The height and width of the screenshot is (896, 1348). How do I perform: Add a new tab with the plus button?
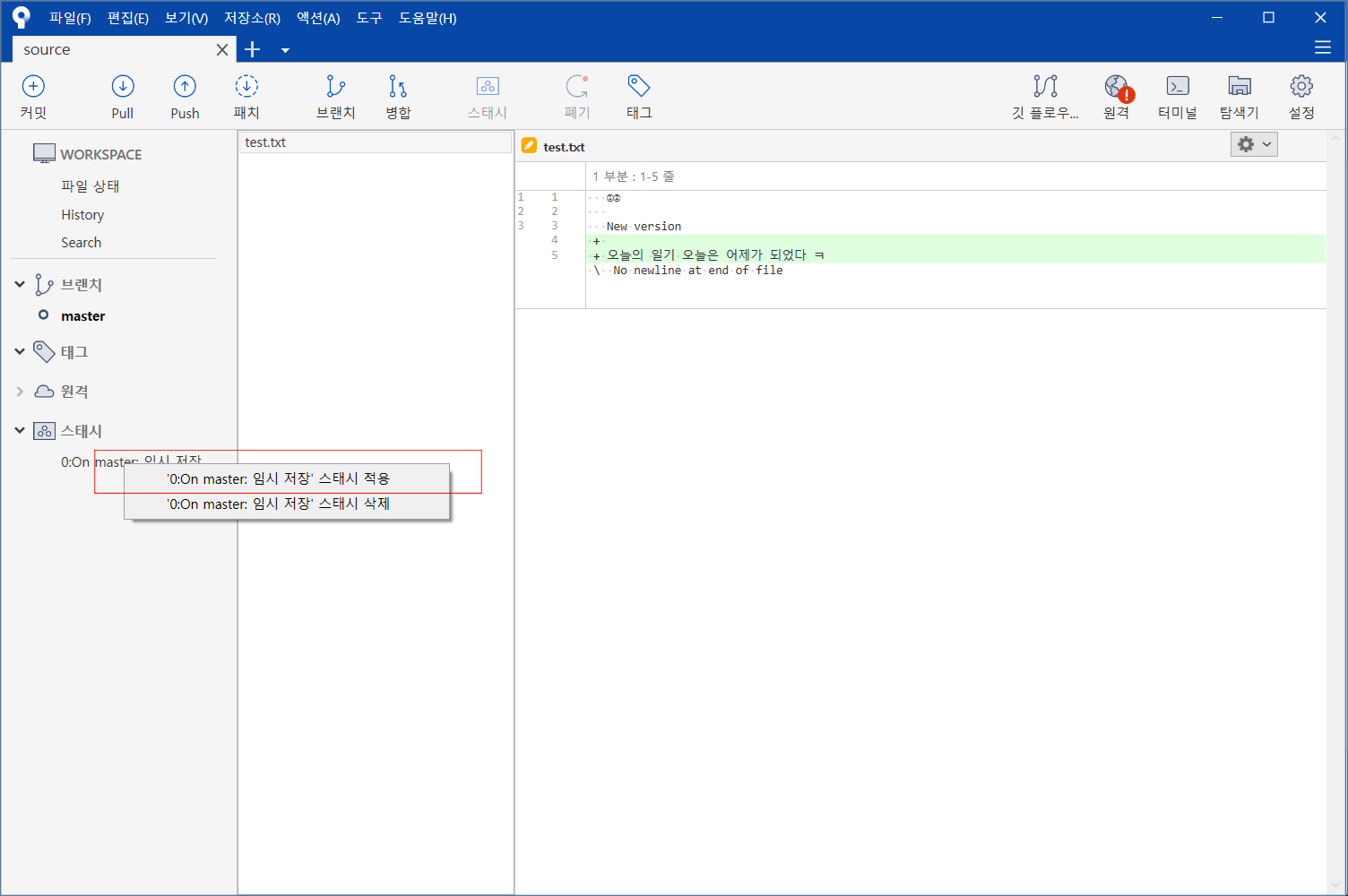(253, 49)
